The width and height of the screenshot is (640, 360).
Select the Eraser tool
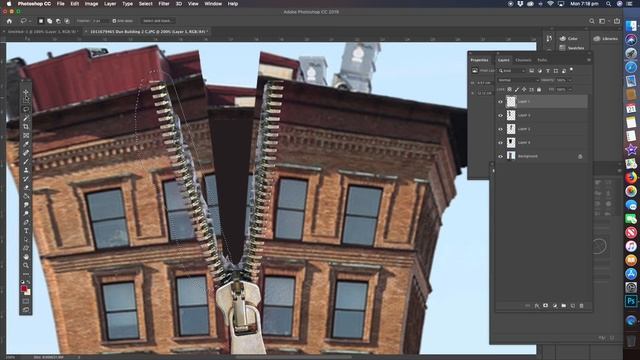click(26, 187)
